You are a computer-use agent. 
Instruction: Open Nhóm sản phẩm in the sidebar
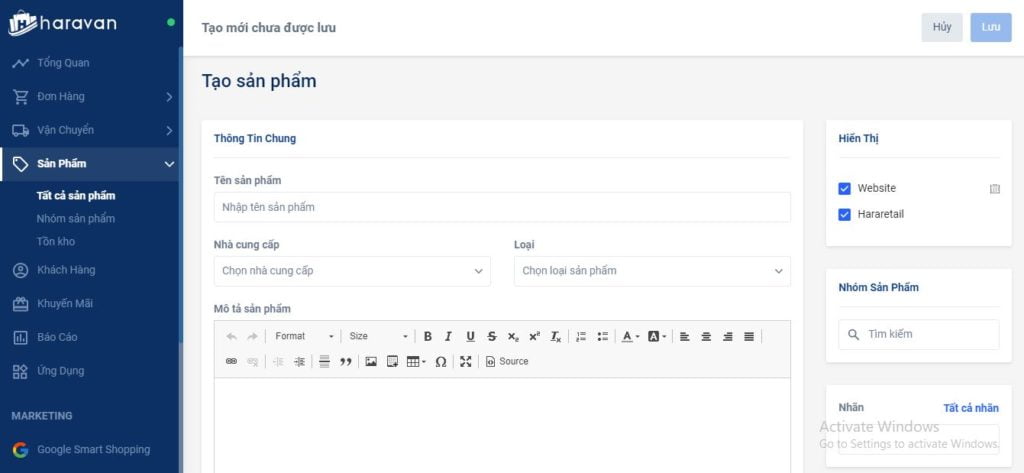76,218
